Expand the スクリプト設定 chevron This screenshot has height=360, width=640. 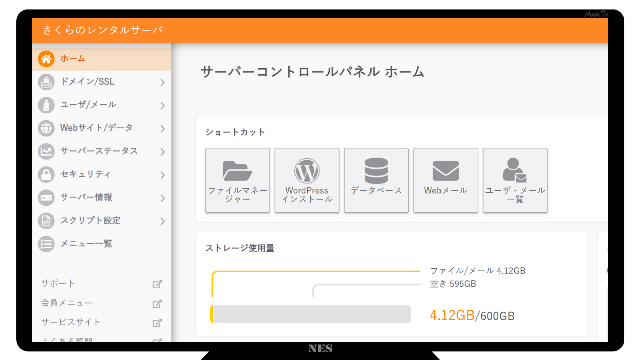click(162, 221)
